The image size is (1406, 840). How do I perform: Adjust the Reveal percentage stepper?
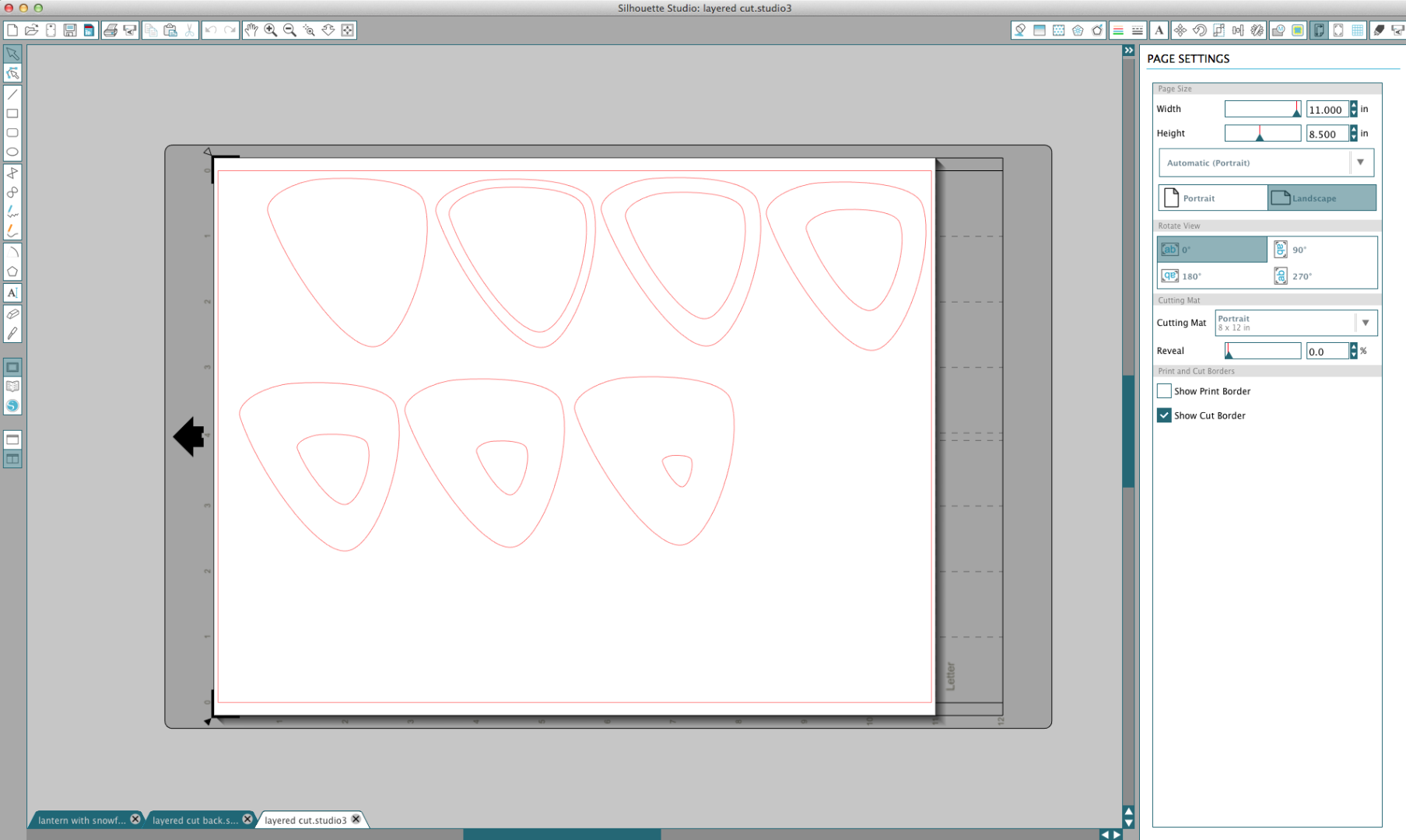1354,352
